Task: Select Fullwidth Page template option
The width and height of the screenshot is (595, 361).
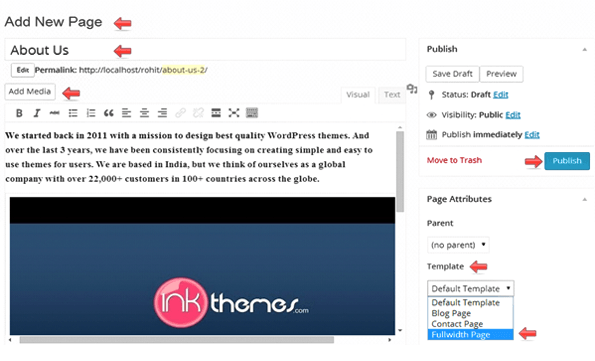Action: pyautogui.click(x=471, y=335)
